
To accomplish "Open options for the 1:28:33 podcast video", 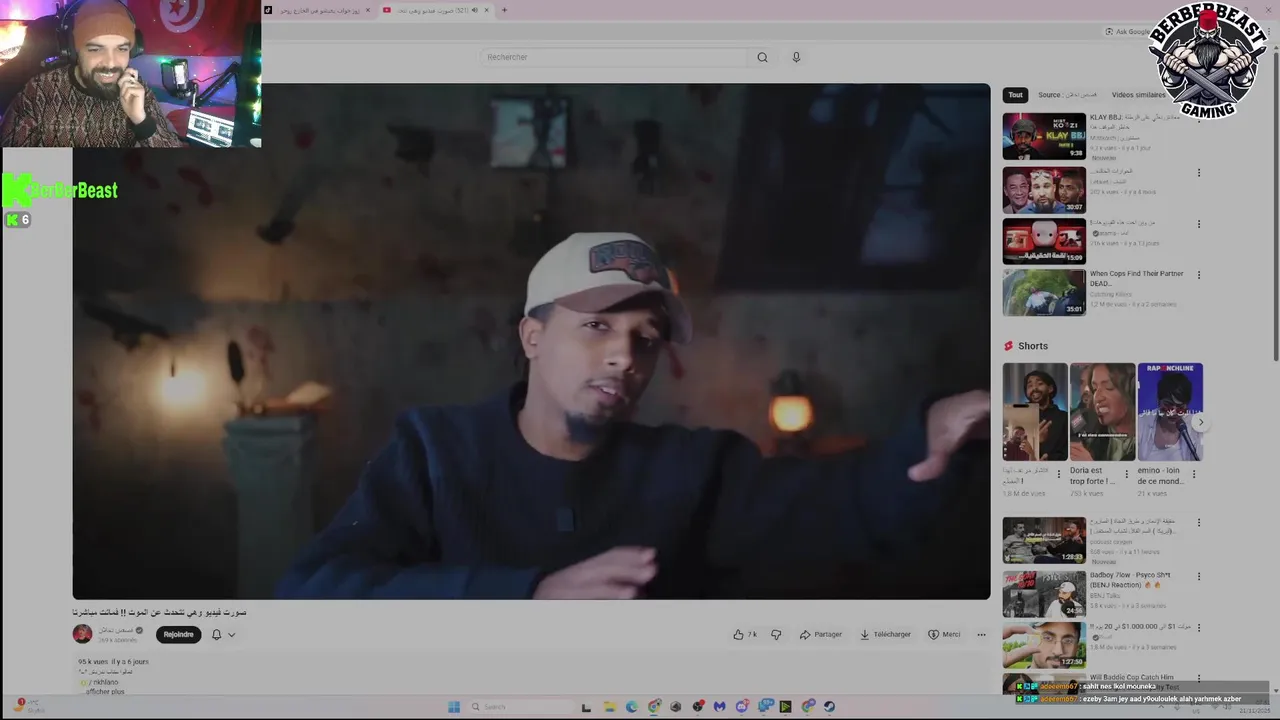I will pyautogui.click(x=1199, y=524).
